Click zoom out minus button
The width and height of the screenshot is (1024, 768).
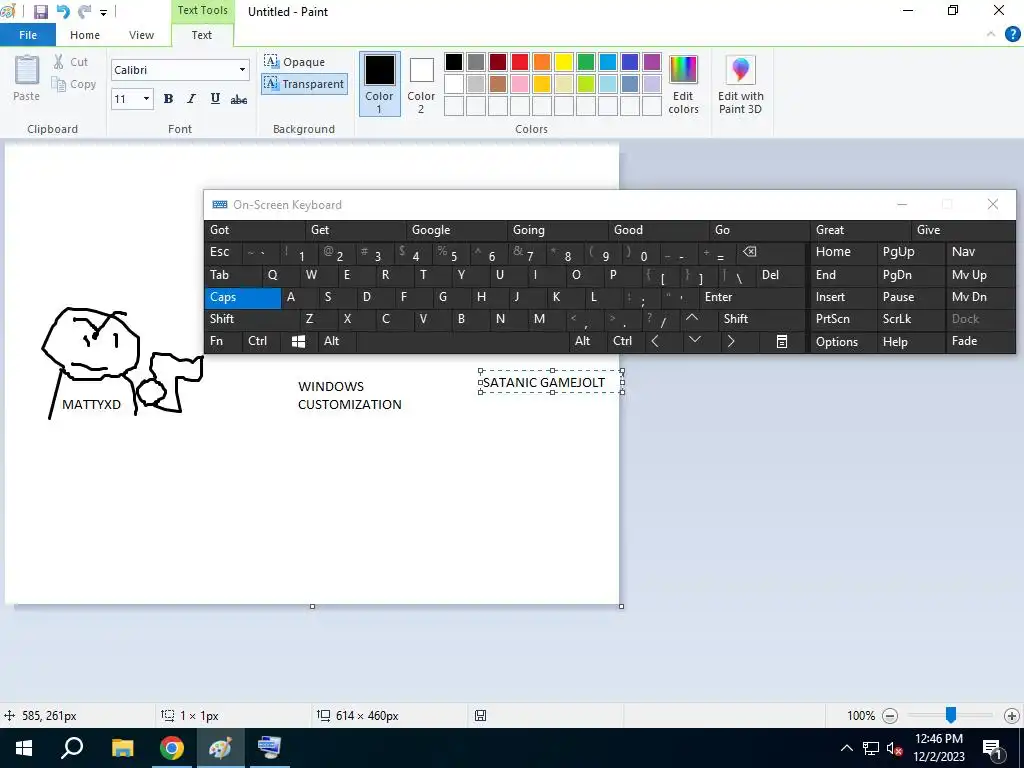click(889, 716)
